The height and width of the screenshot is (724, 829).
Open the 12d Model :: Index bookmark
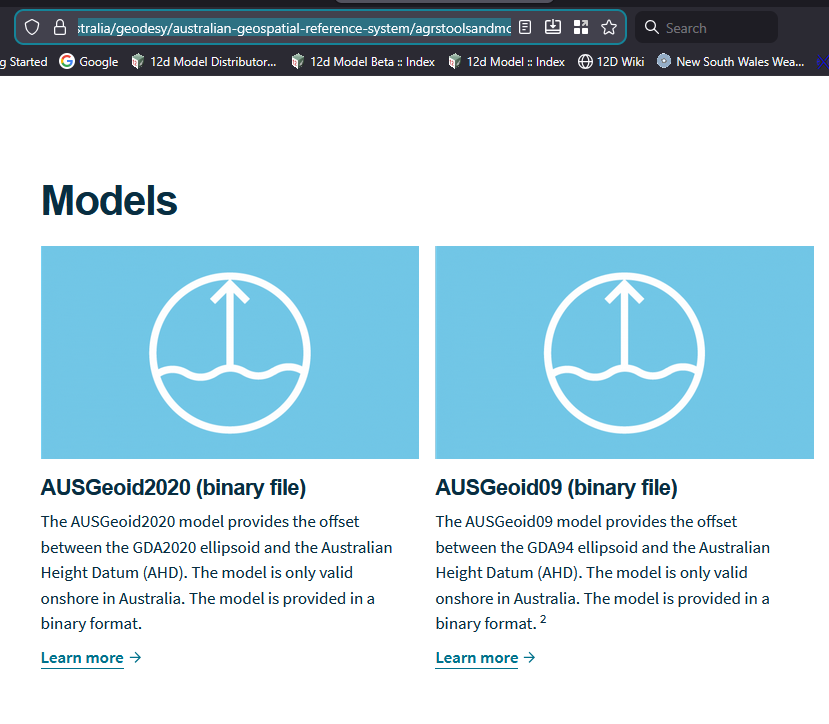click(506, 62)
